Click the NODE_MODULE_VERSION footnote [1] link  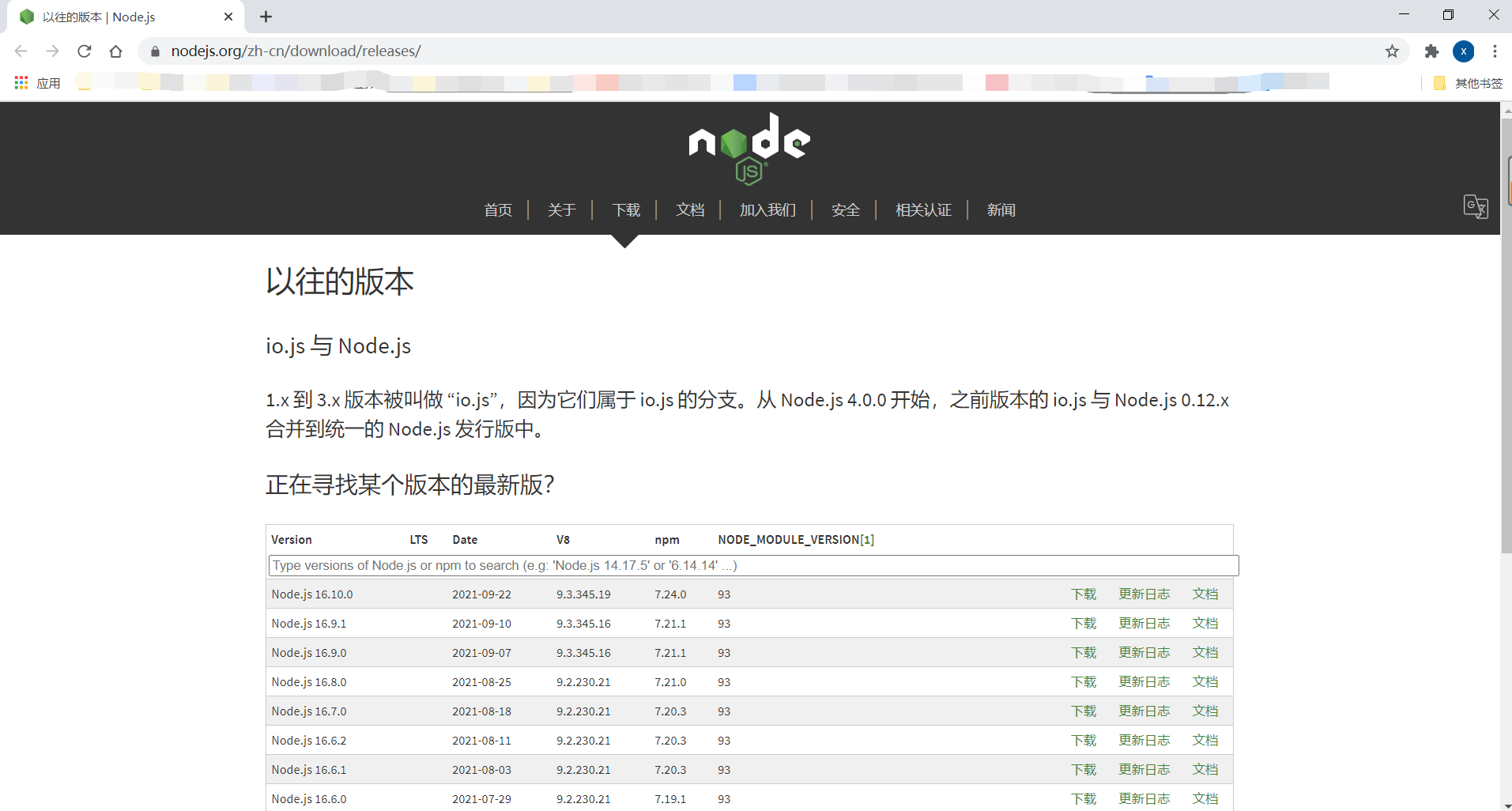pos(867,540)
